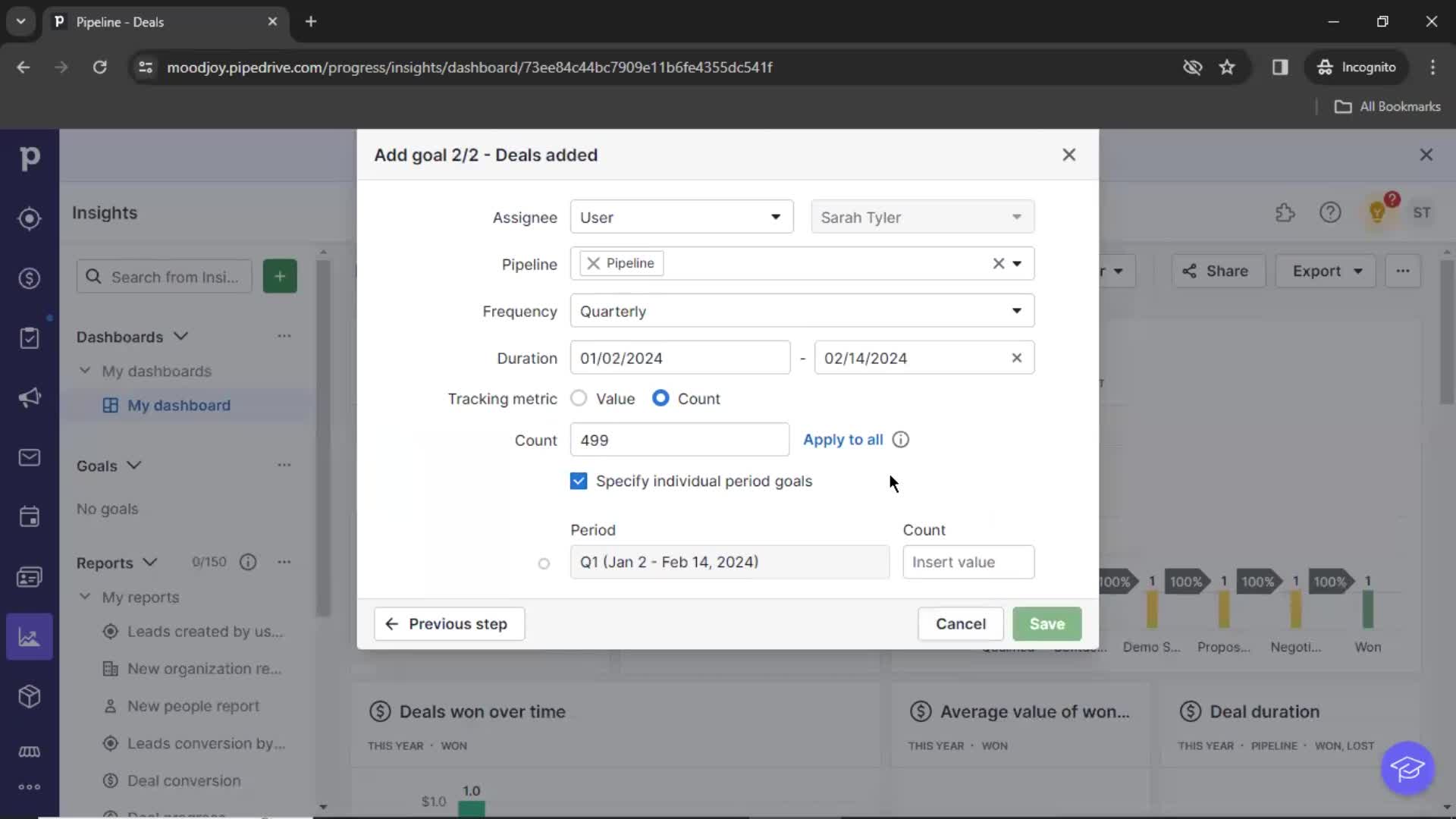Select the Count radio button
This screenshot has height=819, width=1456.
(660, 398)
